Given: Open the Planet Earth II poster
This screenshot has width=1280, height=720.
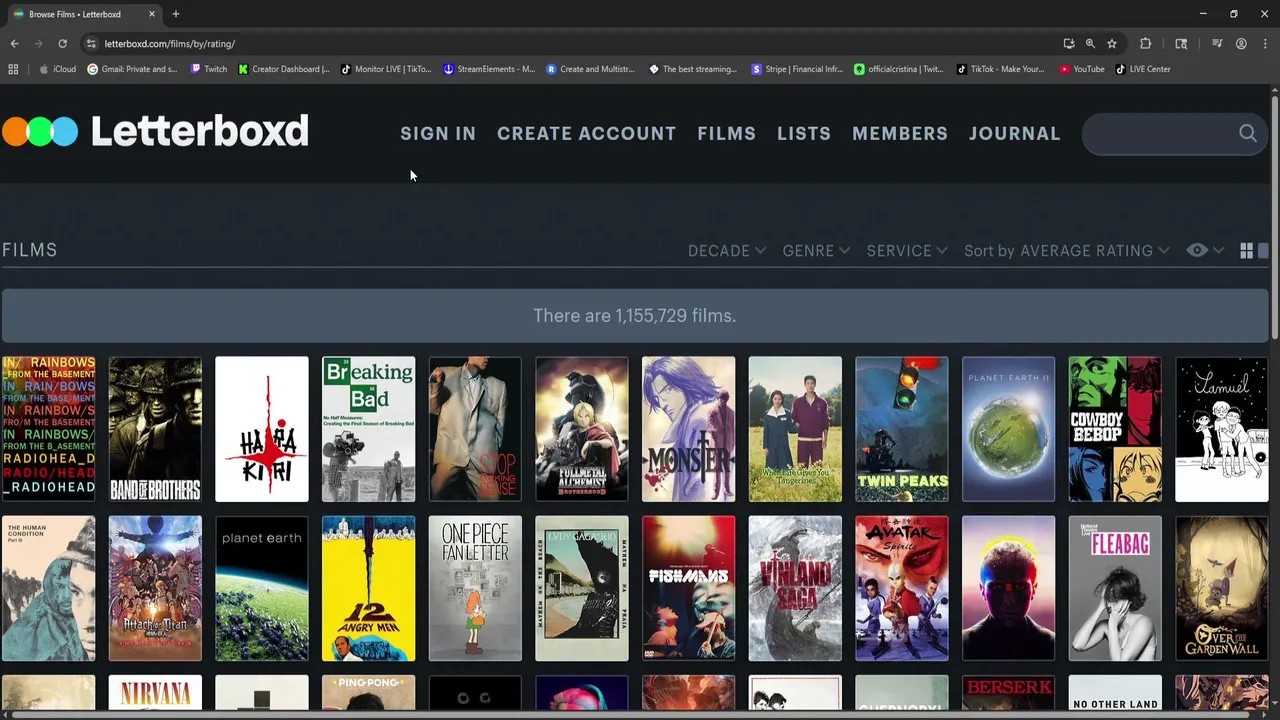Looking at the screenshot, I should (x=1008, y=429).
